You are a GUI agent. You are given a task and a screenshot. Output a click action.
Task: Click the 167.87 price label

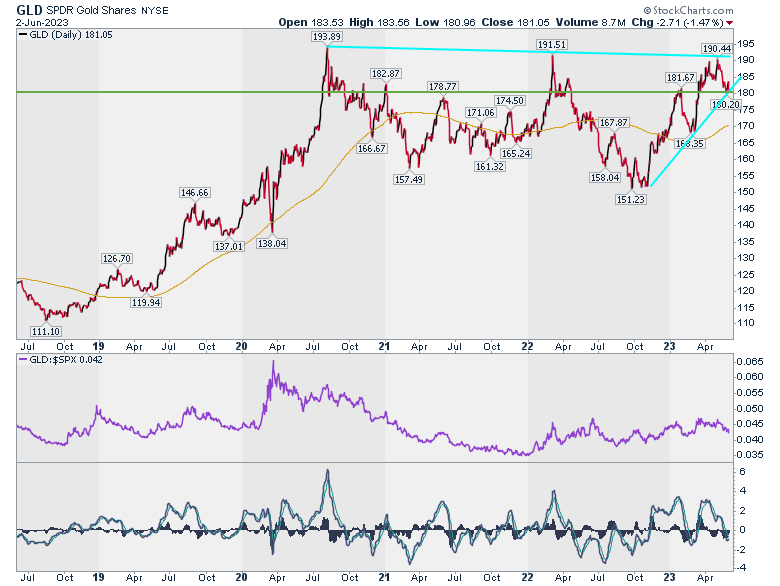tap(614, 122)
